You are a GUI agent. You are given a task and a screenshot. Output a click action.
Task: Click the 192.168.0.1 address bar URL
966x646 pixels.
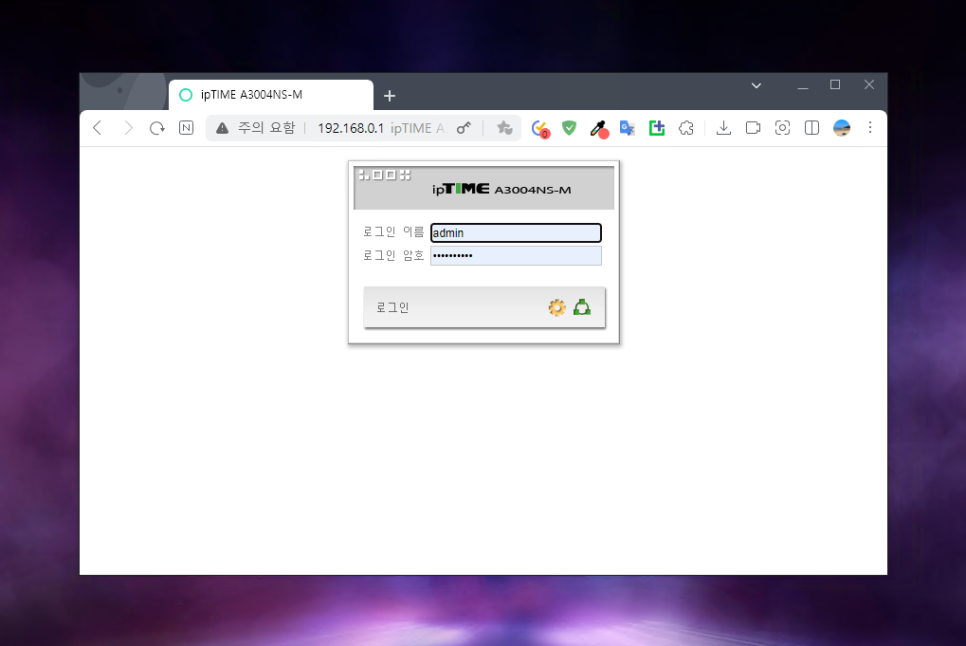[x=351, y=128]
